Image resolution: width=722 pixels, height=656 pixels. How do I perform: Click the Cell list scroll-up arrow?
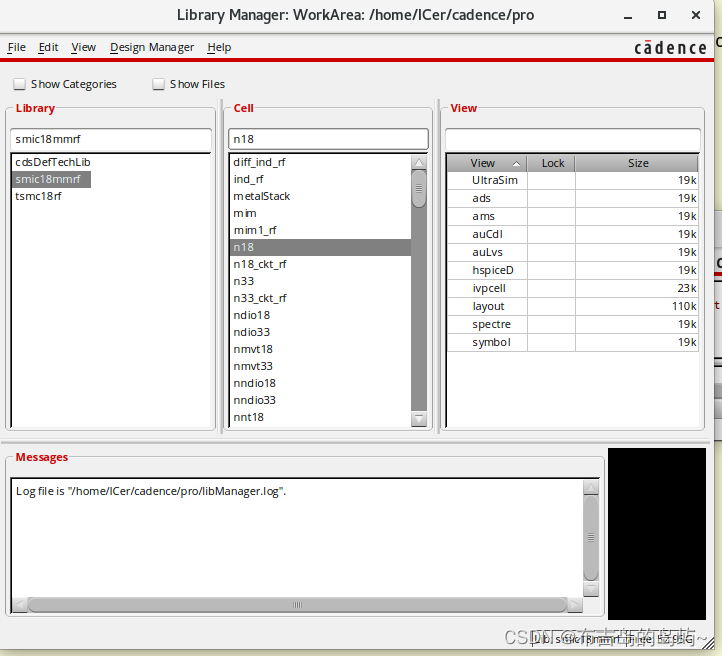coord(419,161)
